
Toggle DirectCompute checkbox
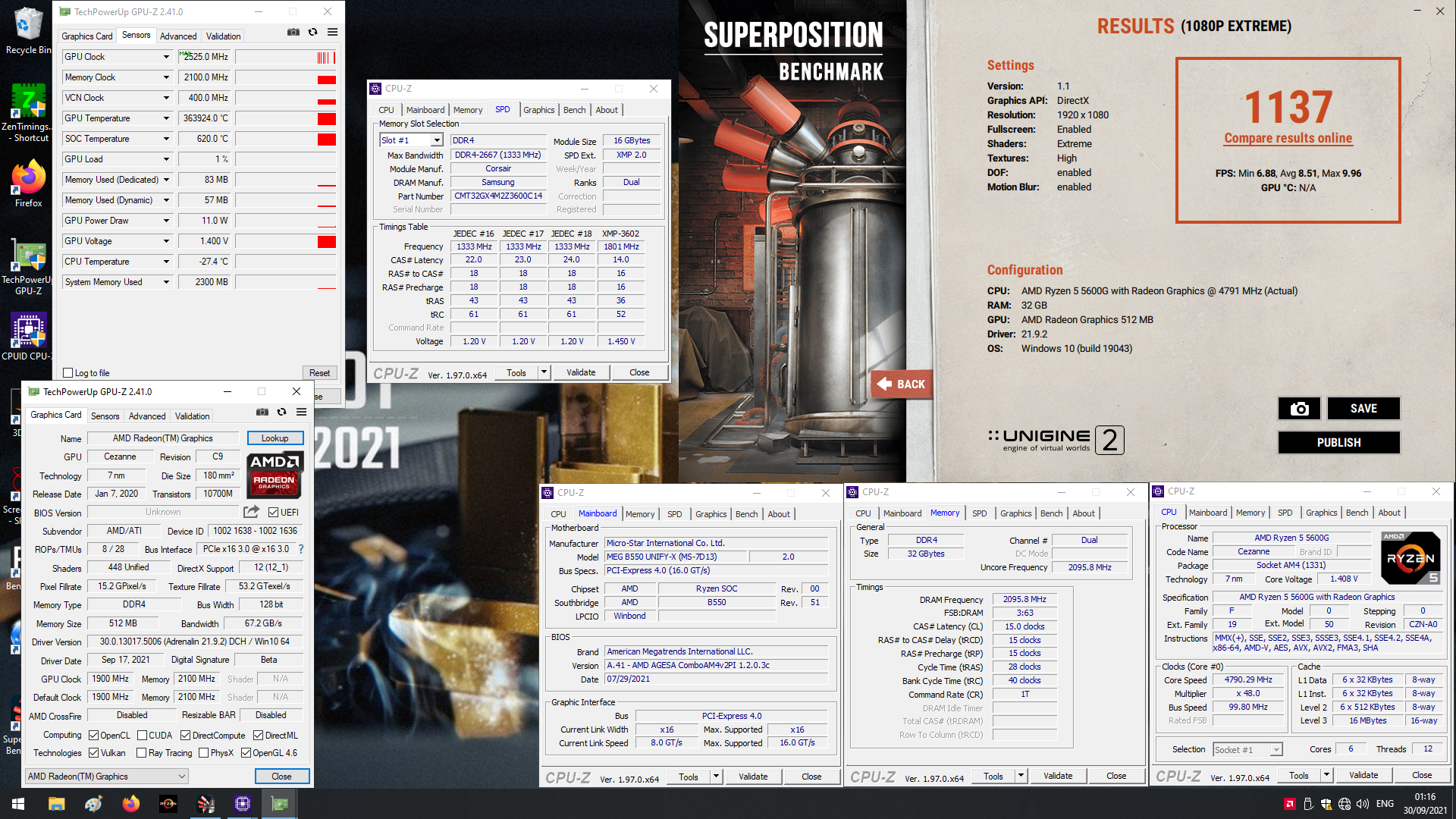tap(185, 736)
